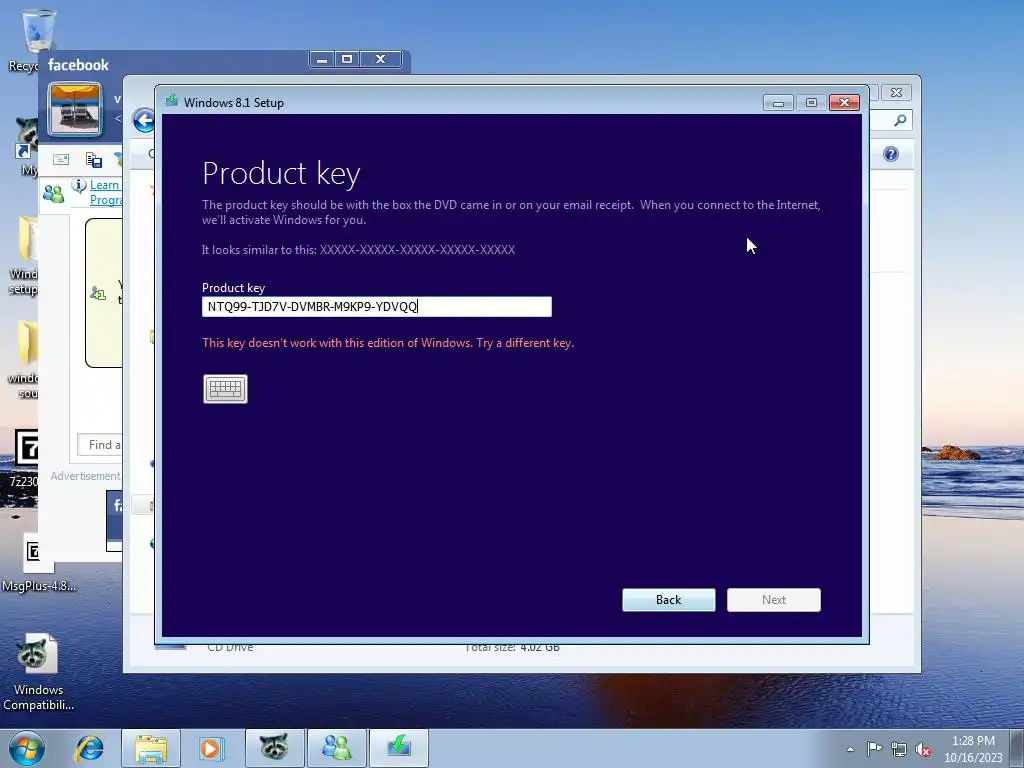
Task: Click the Back button in Setup
Action: [x=668, y=600]
